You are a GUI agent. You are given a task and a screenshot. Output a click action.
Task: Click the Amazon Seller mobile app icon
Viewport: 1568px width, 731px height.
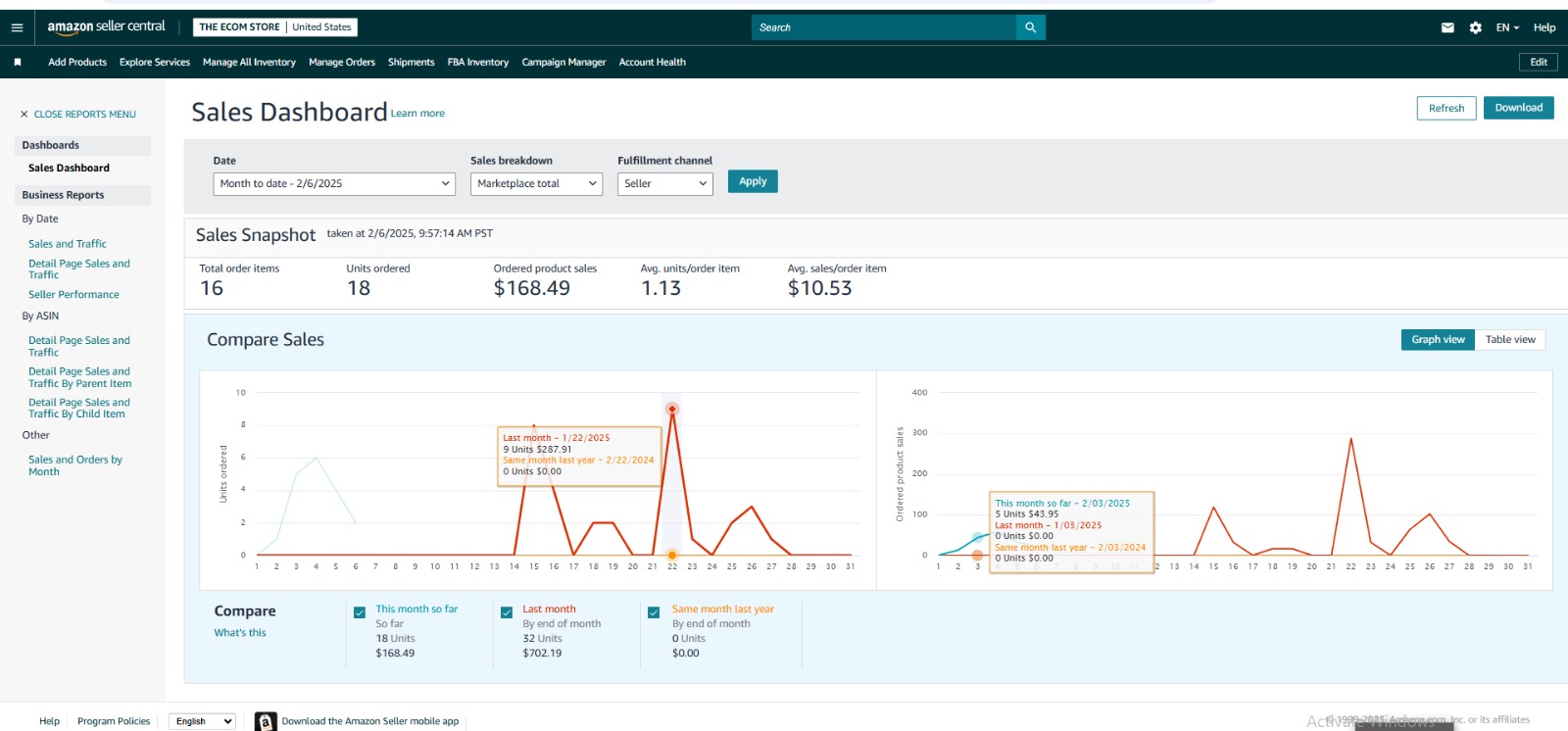[266, 721]
